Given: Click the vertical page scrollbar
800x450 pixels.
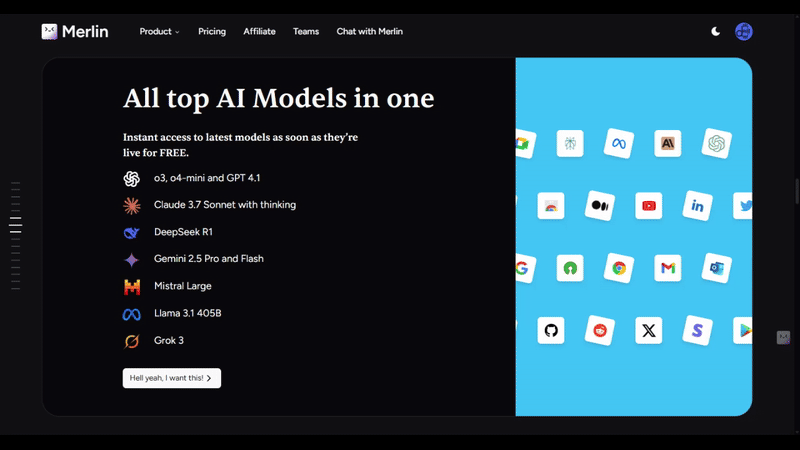Looking at the screenshot, I should coord(797,191).
